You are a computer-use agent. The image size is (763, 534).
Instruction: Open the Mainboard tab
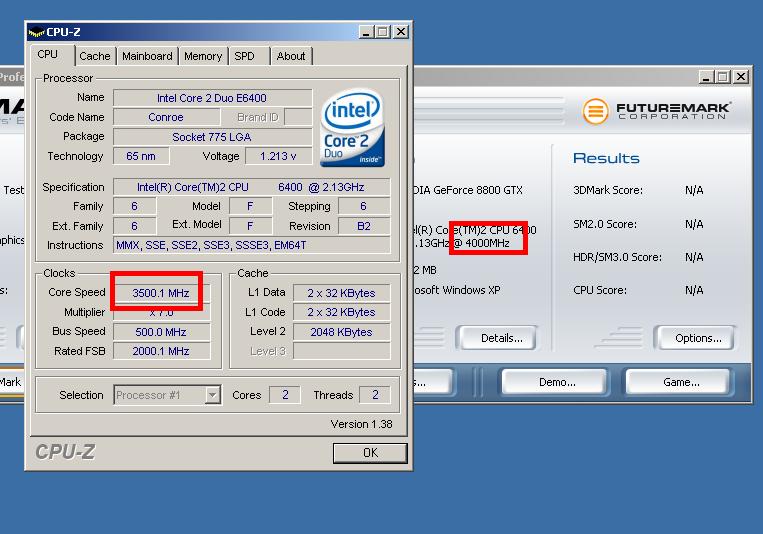(147, 56)
